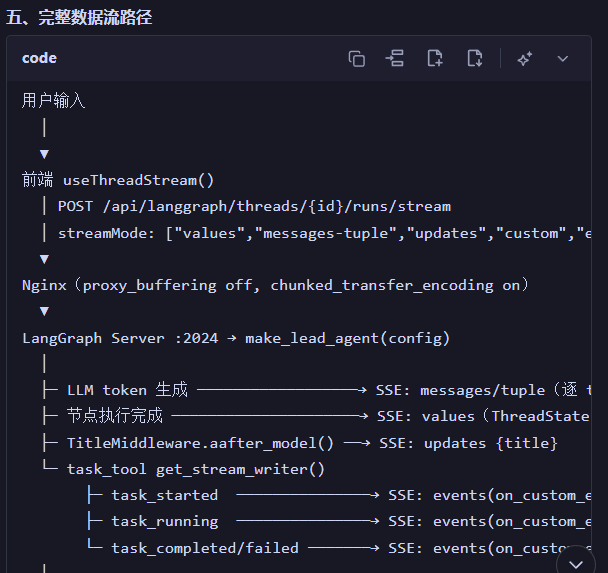The height and width of the screenshot is (573, 608).
Task: Click the heading '五、完整数据流路径'
Action: coord(79,17)
